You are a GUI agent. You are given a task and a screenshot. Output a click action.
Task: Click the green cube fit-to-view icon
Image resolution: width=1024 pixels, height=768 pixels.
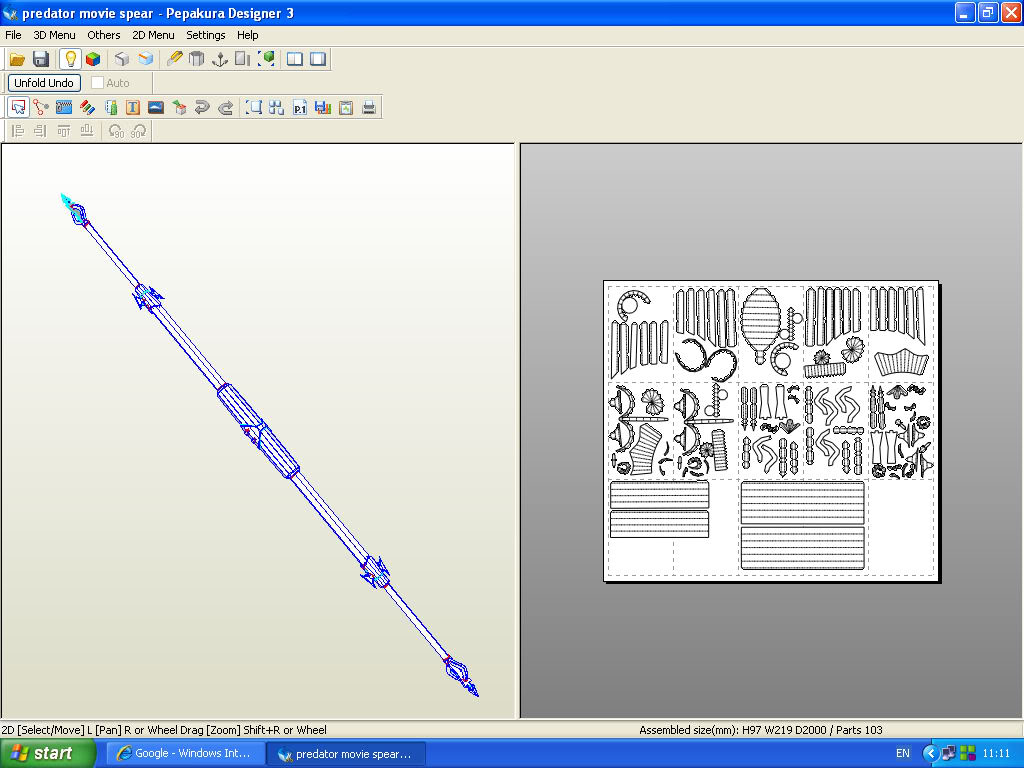(266, 59)
